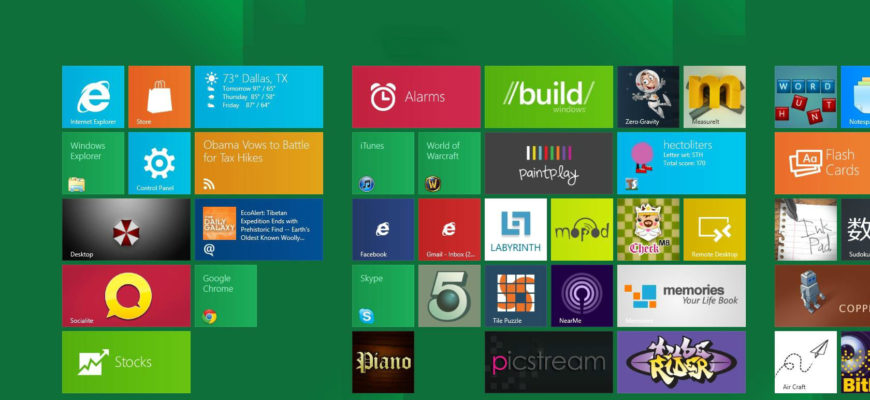Open the NearMe tile
Image resolution: width=870 pixels, height=400 pixels.
[x=582, y=296]
